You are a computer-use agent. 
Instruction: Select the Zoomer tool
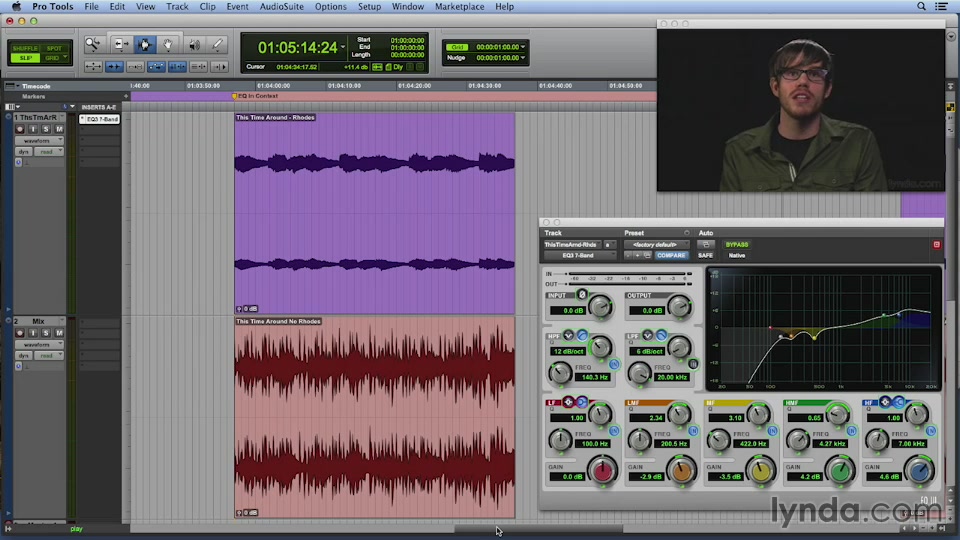click(93, 45)
